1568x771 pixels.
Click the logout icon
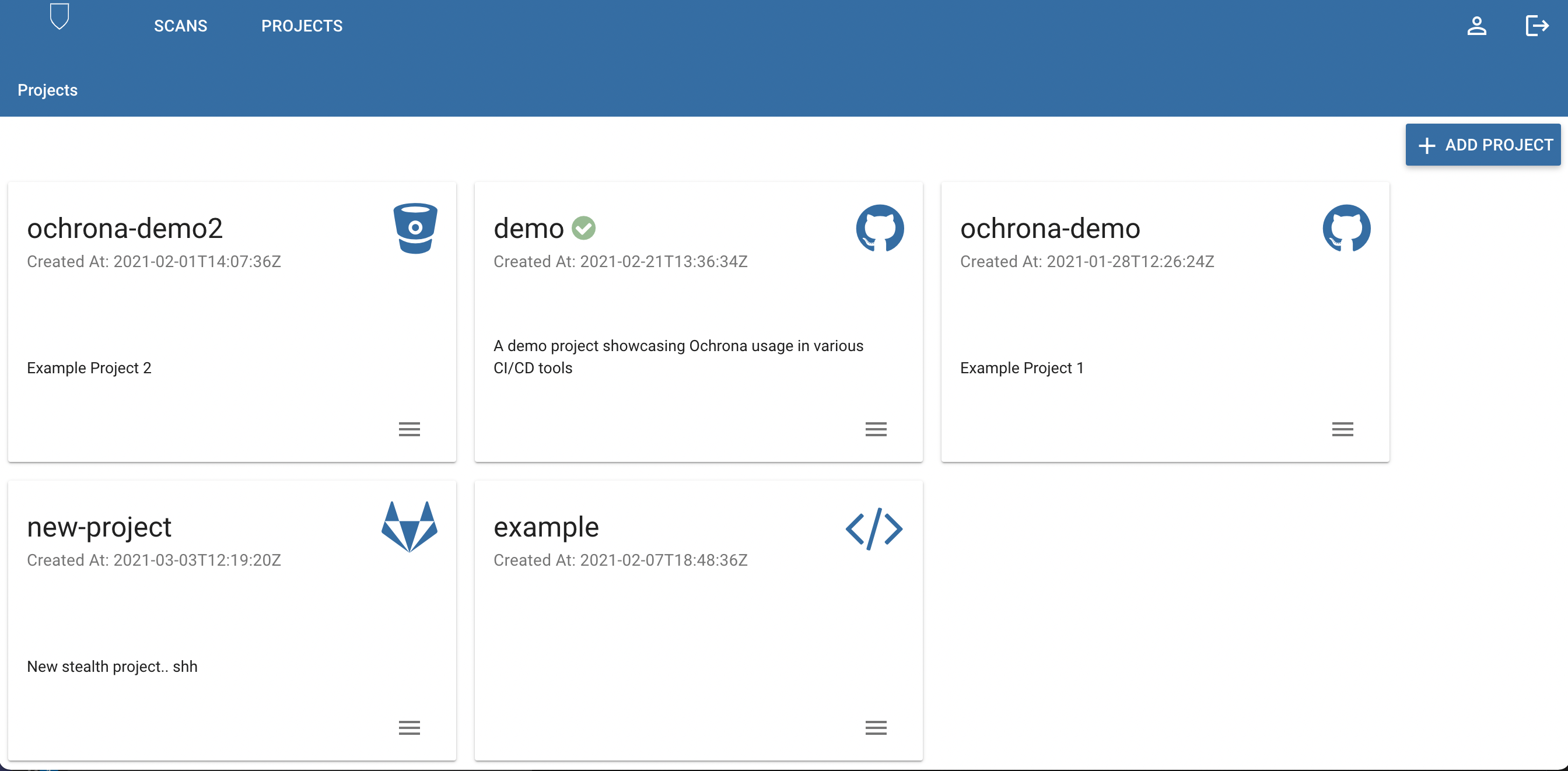point(1536,26)
